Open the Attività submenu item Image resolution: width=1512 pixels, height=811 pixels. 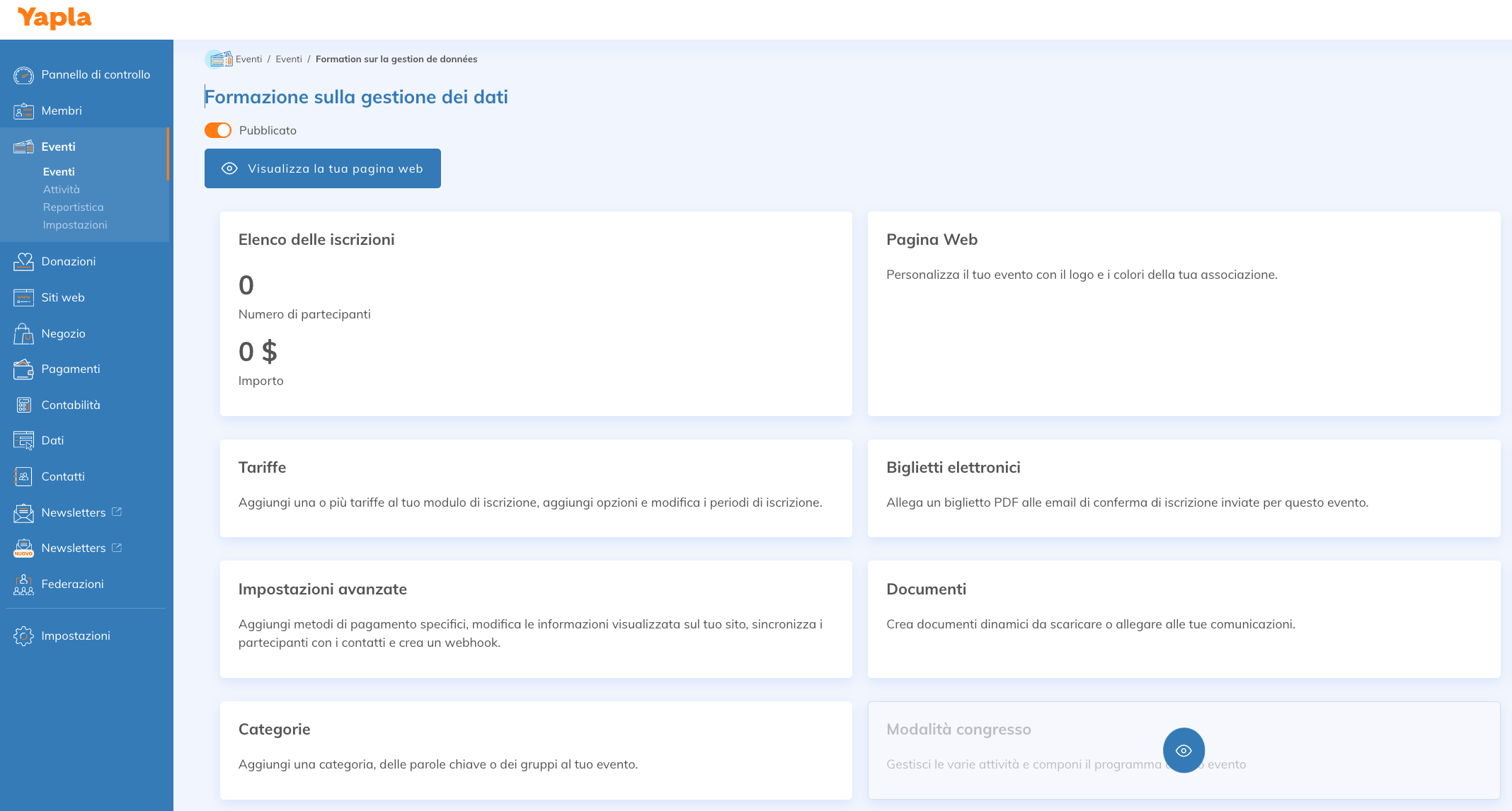pos(61,190)
